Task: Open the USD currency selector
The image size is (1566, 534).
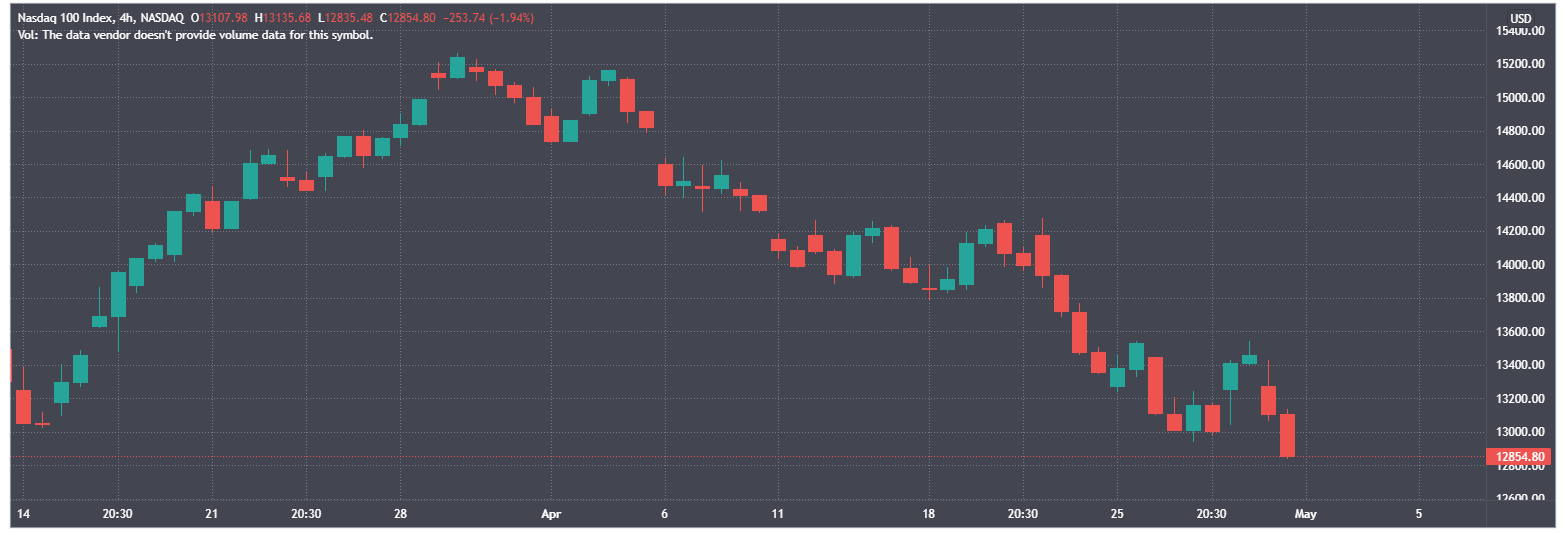Action: (1520, 18)
